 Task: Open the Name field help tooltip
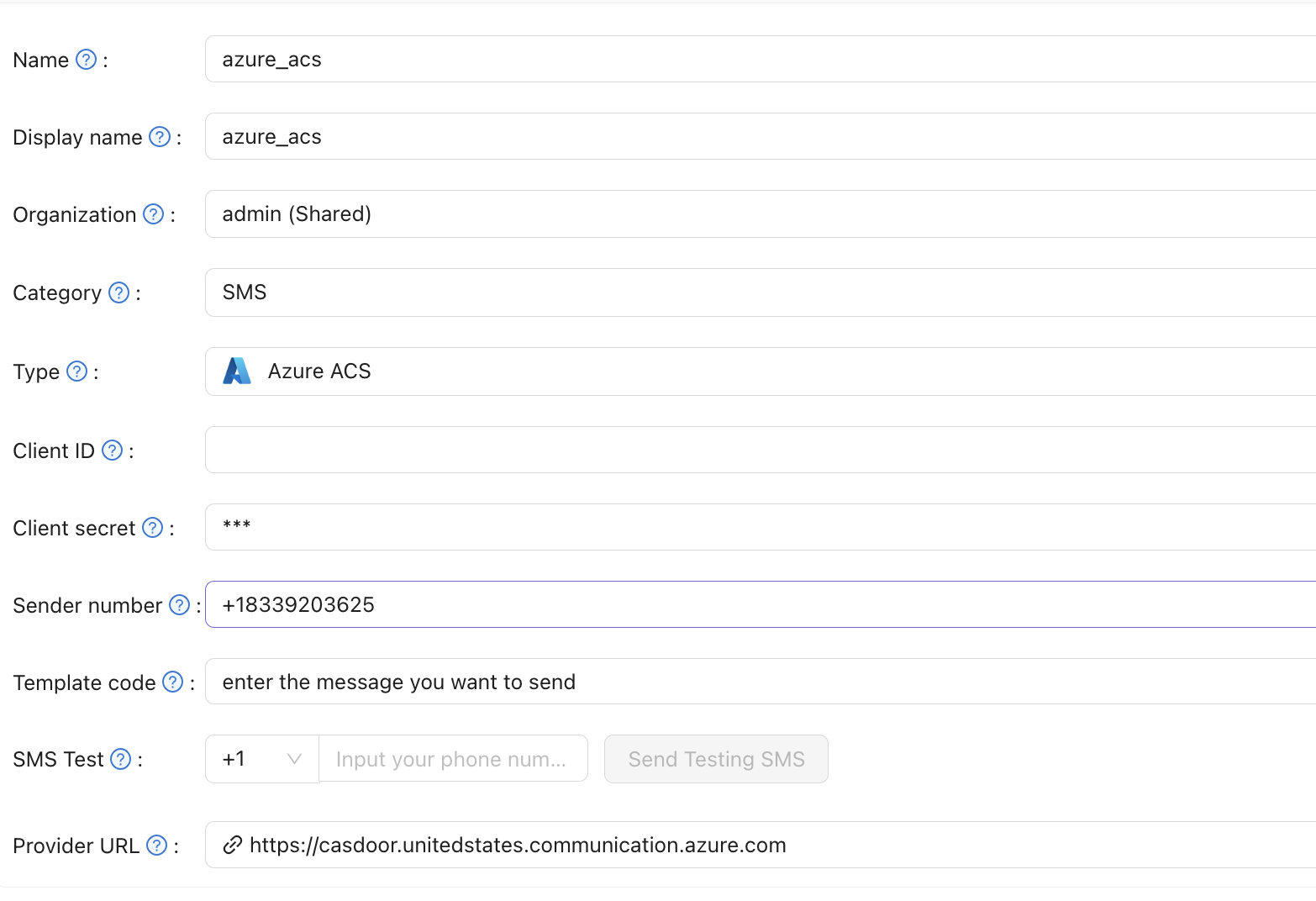pos(86,59)
